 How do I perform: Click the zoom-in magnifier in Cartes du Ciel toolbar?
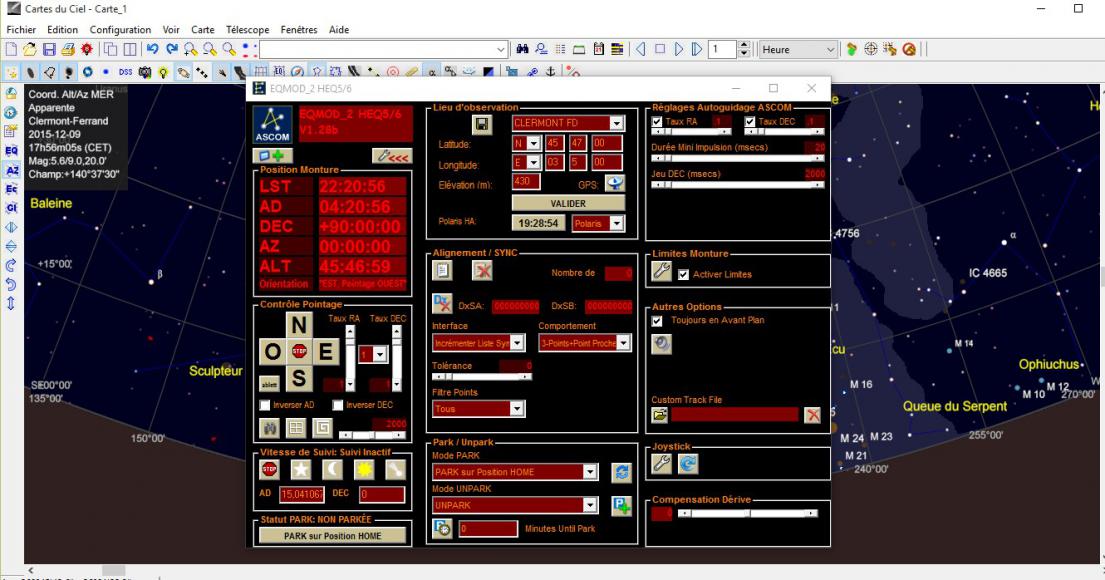click(191, 49)
